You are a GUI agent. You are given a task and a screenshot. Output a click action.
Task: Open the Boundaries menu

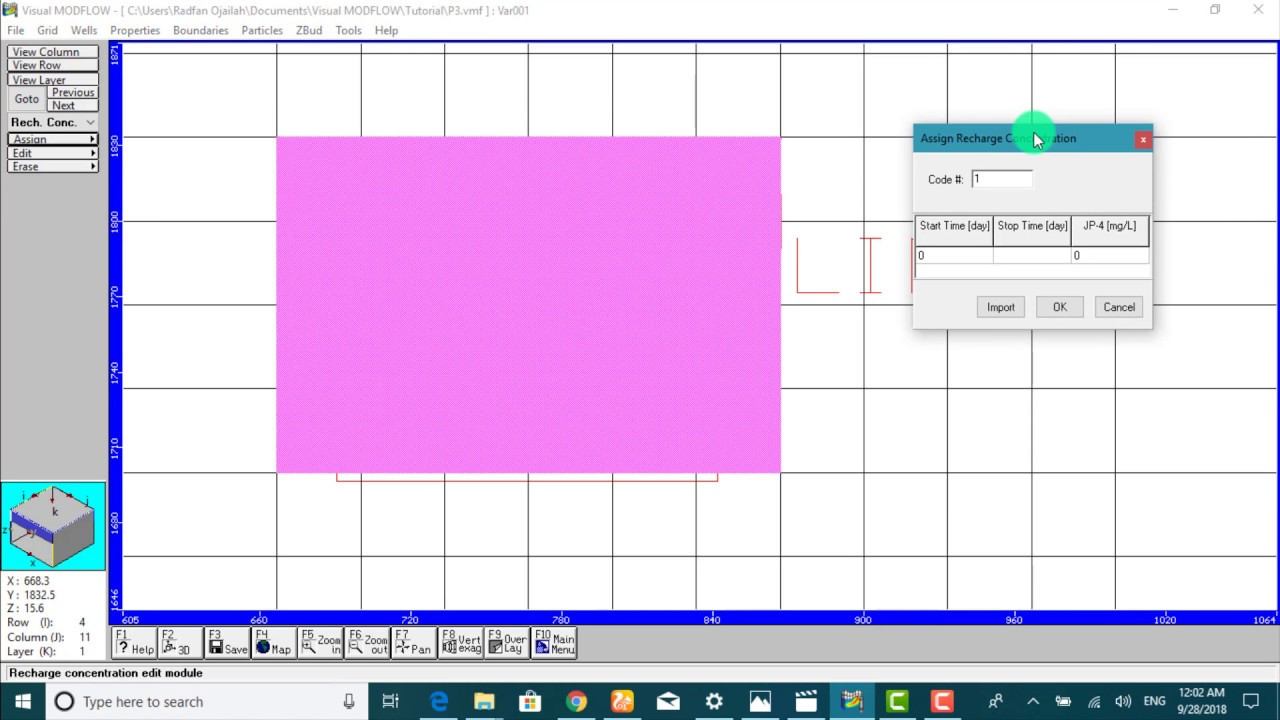(200, 30)
